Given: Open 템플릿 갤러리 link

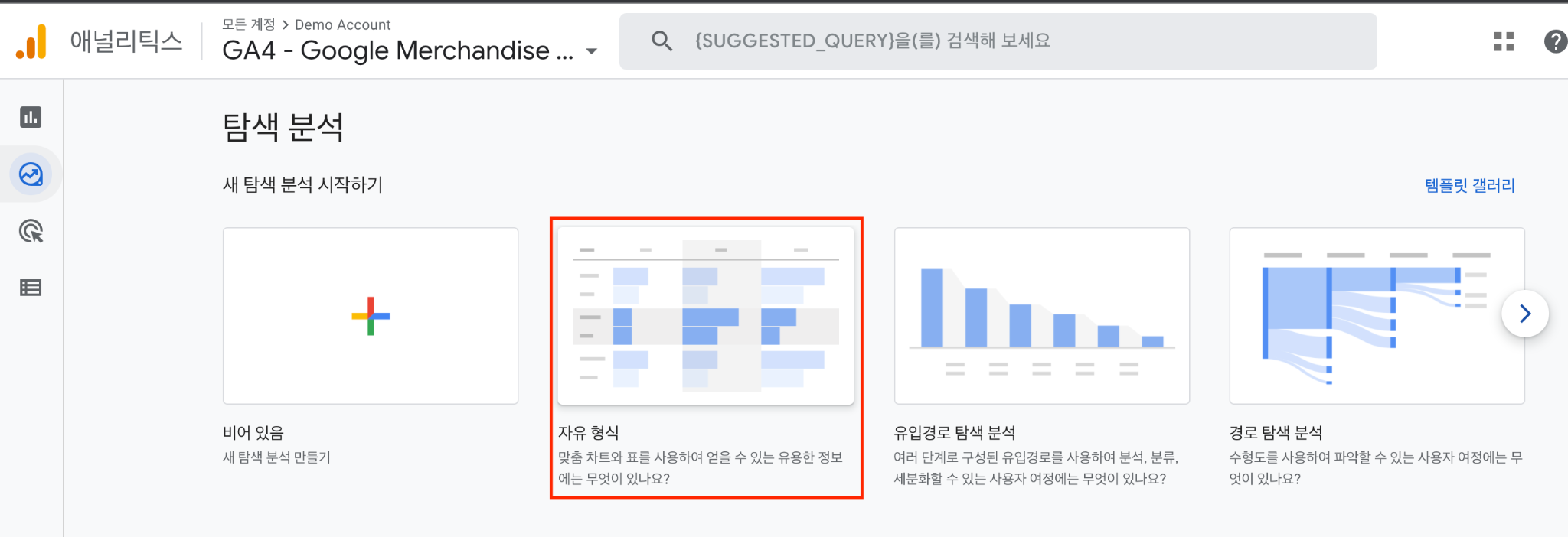Looking at the screenshot, I should [1469, 185].
